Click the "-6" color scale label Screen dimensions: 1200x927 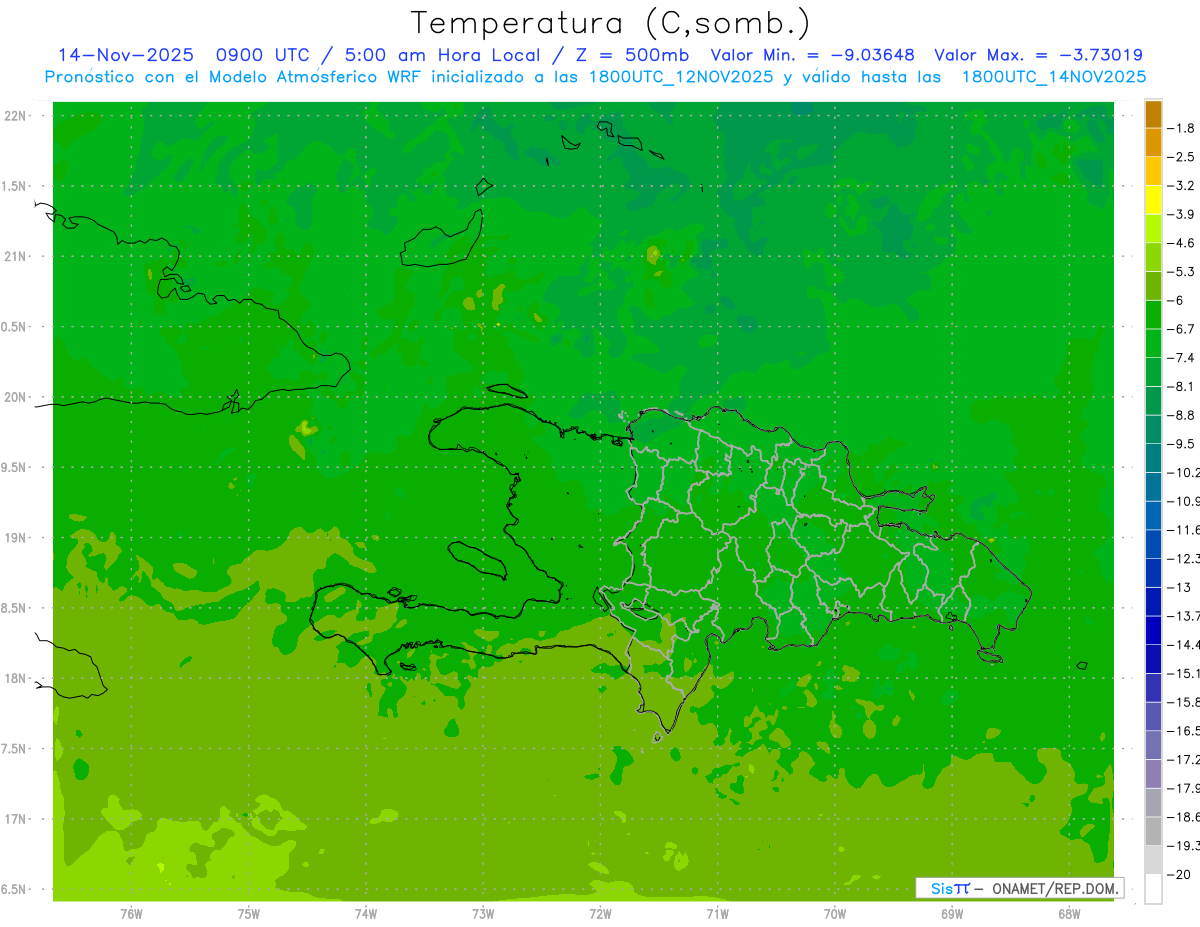1178,300
